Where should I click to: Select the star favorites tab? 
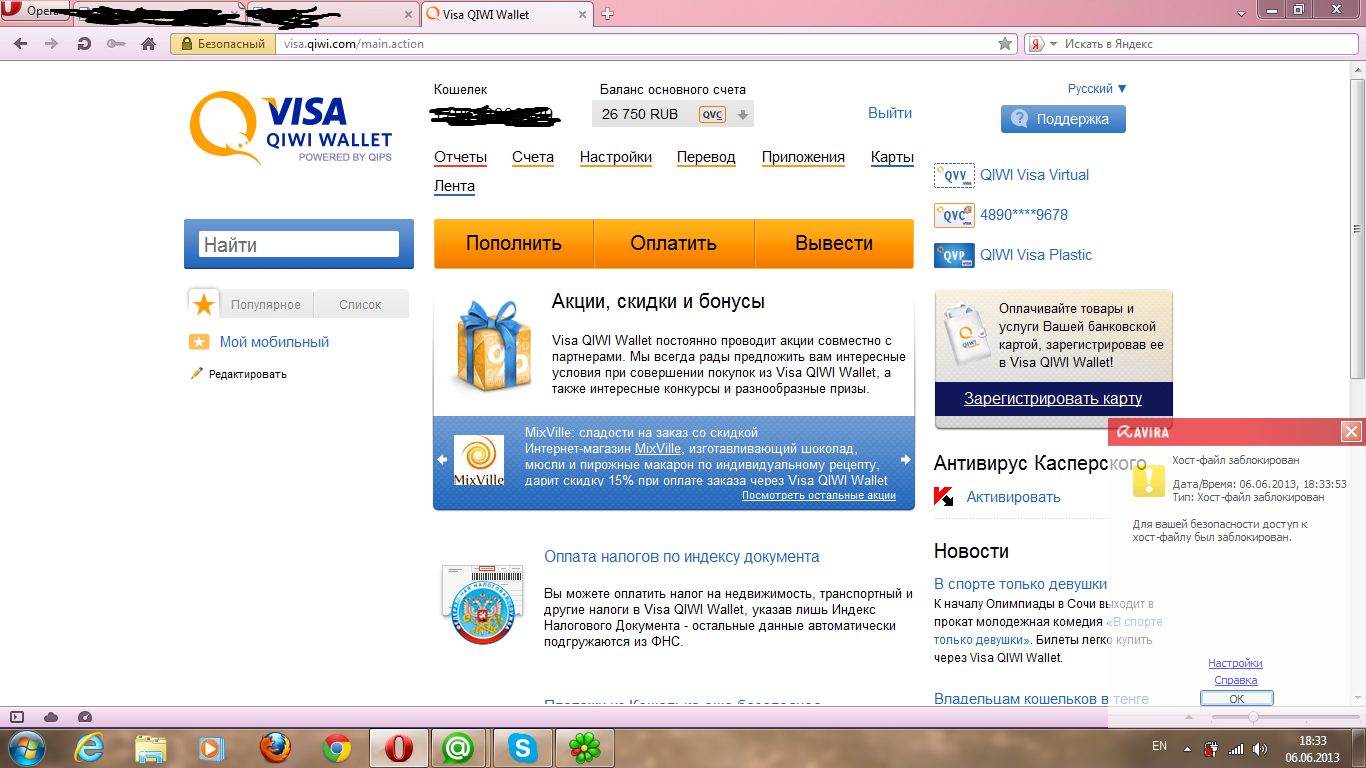click(204, 304)
